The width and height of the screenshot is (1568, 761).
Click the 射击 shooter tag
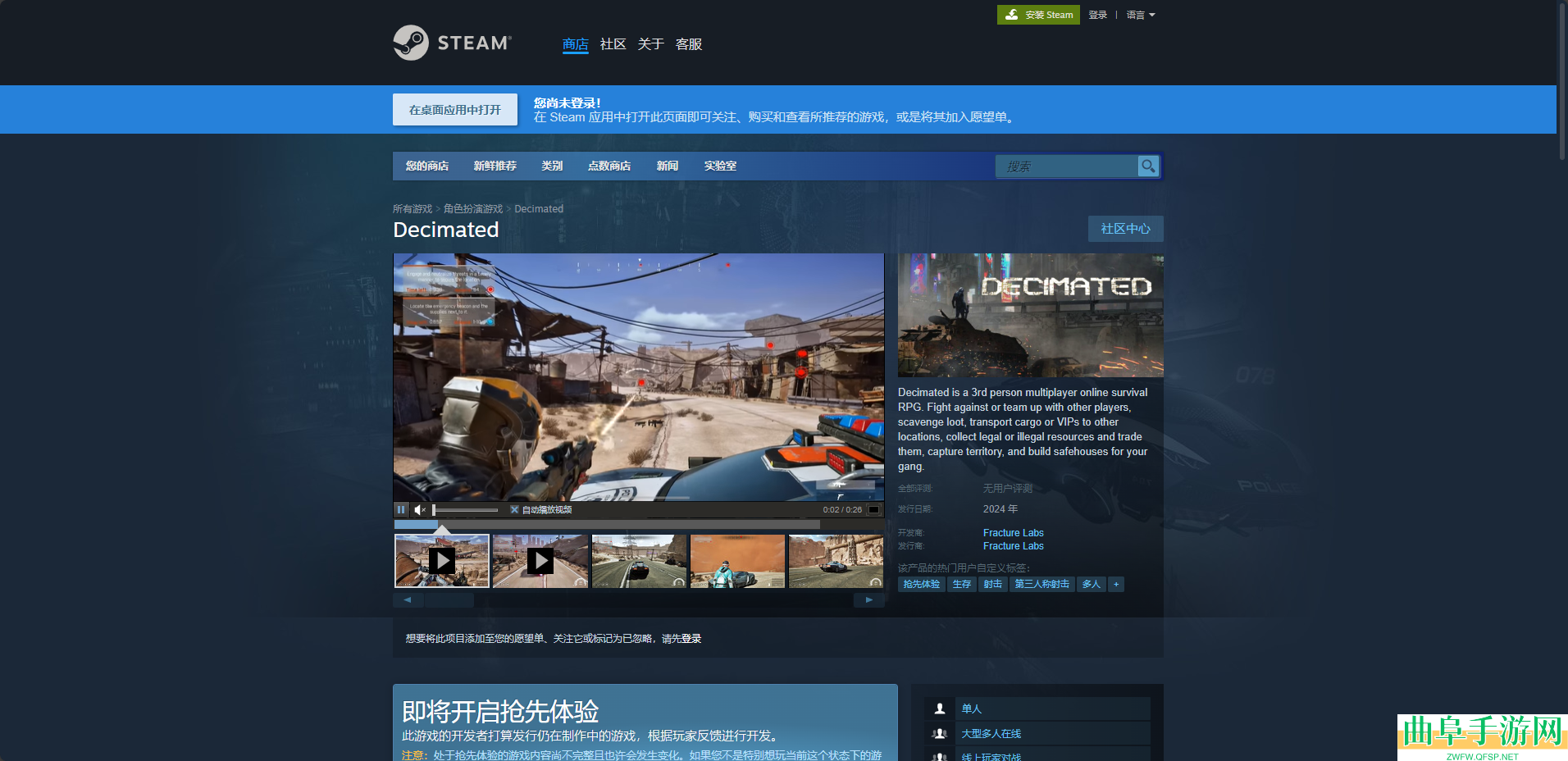[993, 585]
